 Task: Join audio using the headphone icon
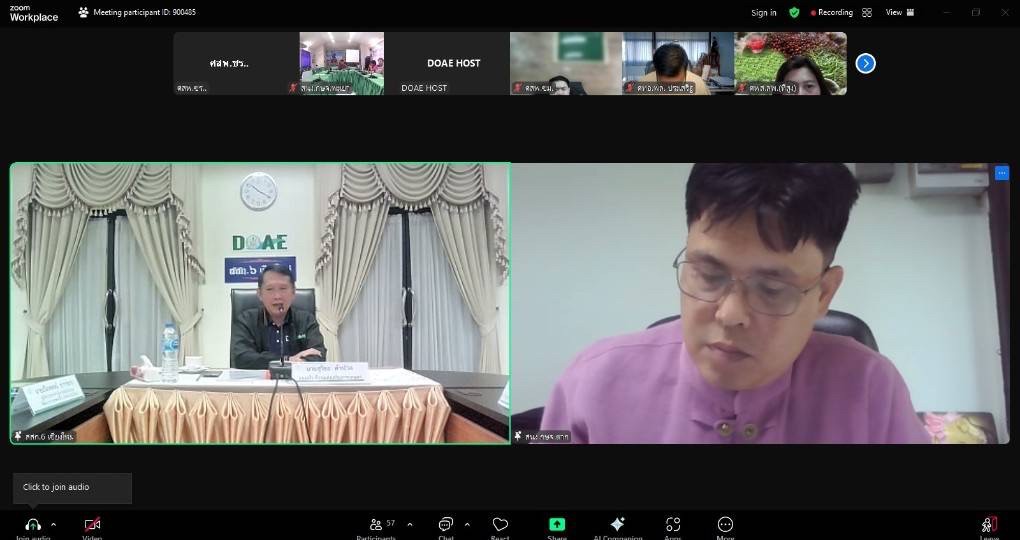[x=33, y=525]
